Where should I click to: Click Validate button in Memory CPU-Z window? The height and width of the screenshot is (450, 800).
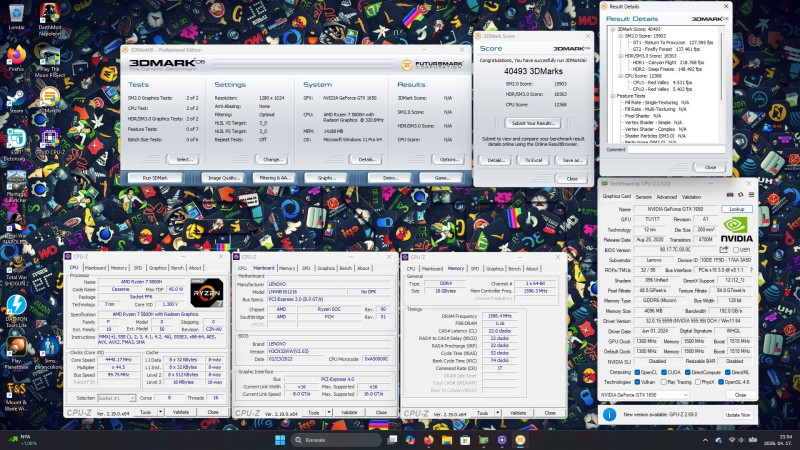pyautogui.click(x=517, y=413)
